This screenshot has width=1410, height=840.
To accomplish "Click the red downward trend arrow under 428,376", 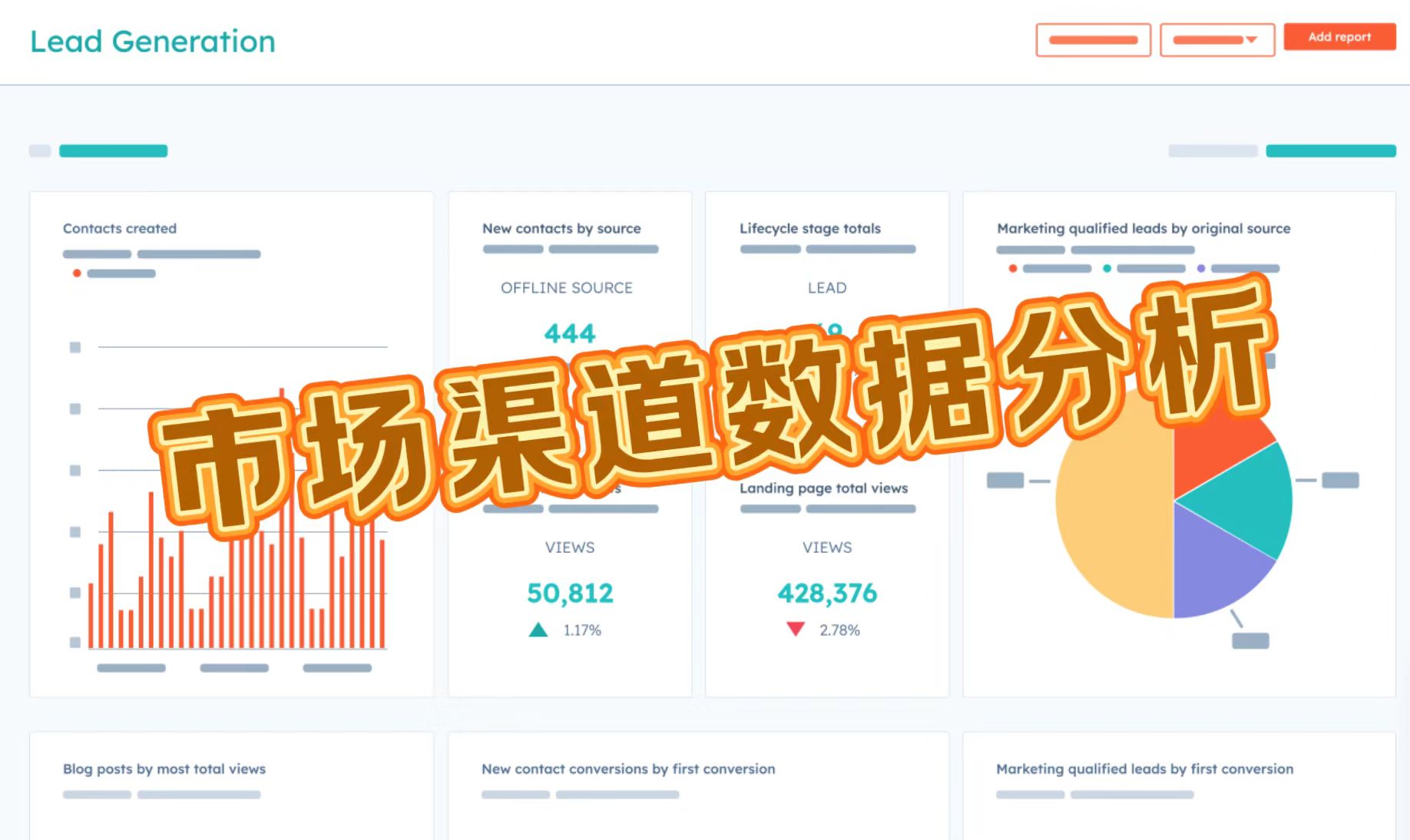I will (795, 630).
